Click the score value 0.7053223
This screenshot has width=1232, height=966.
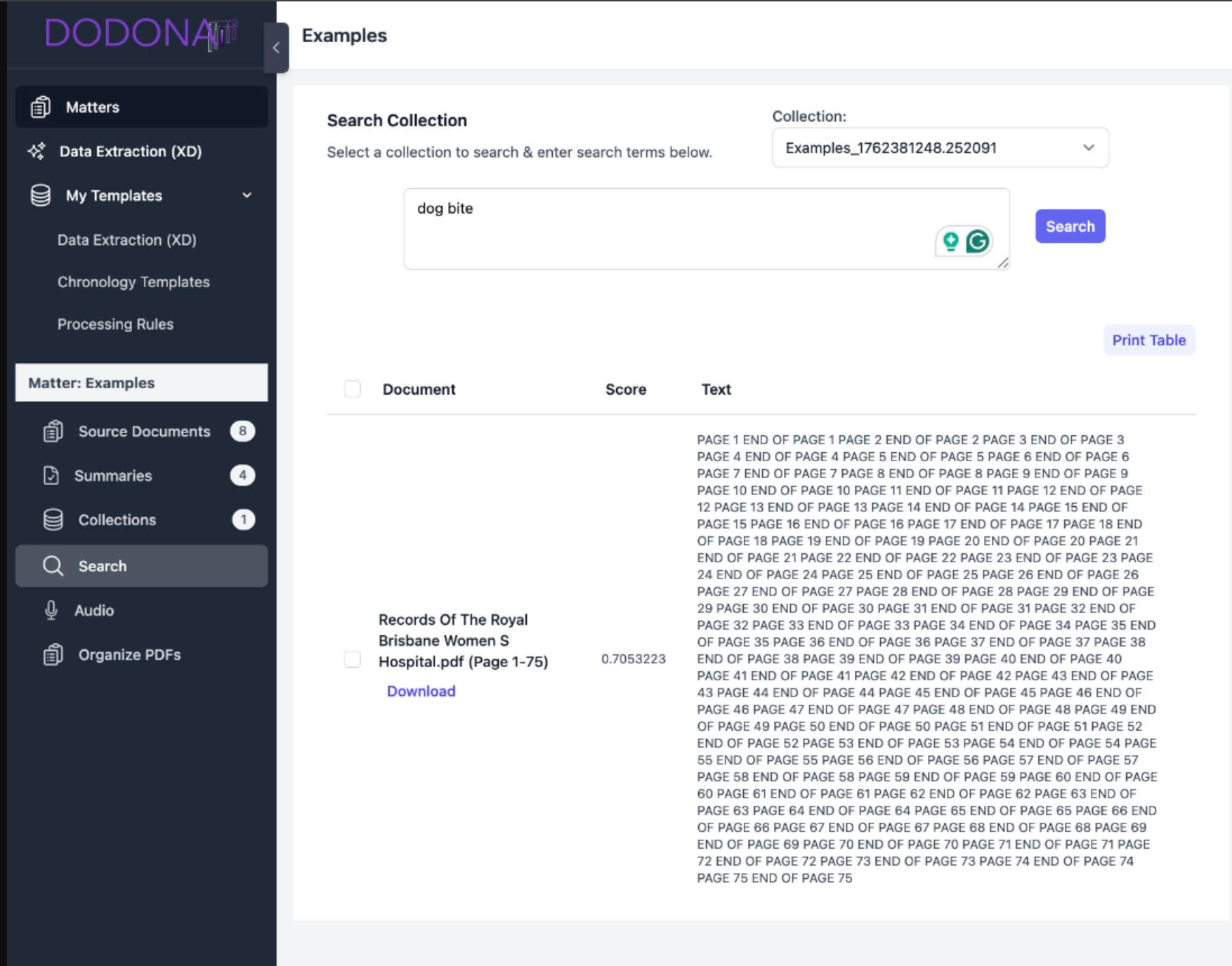(634, 659)
